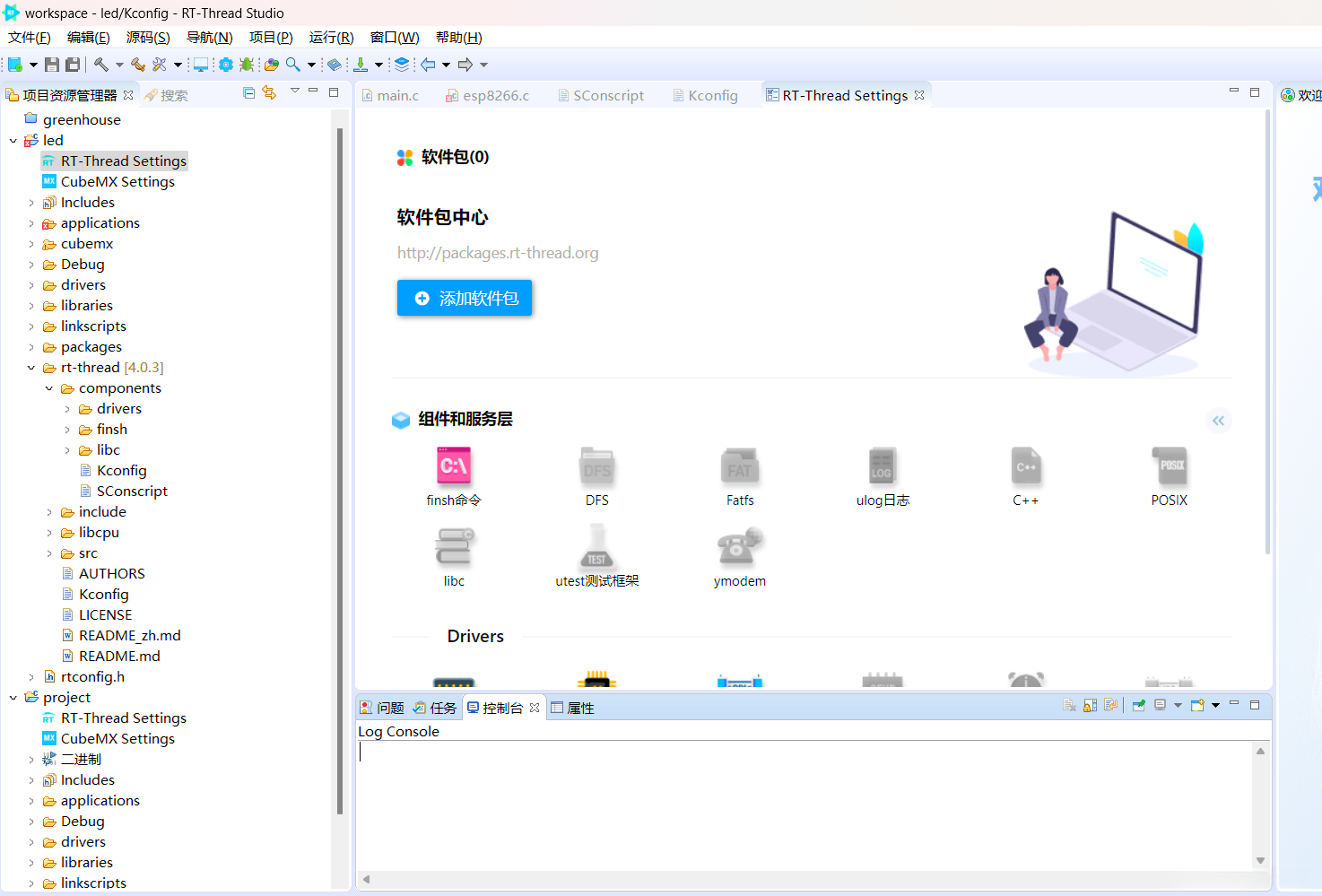
Task: Click the finsh命令 component icon
Action: (x=454, y=466)
